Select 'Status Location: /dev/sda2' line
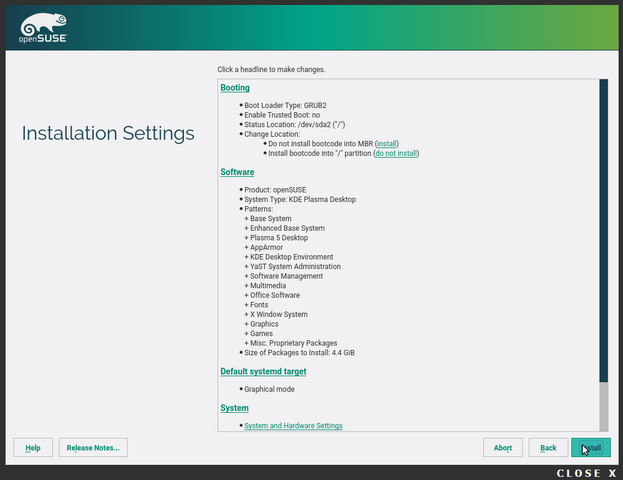 [x=294, y=124]
